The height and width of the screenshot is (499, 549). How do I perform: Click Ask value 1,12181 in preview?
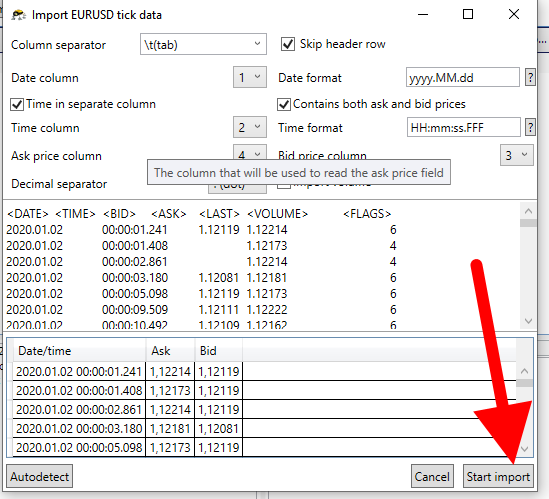pos(170,428)
